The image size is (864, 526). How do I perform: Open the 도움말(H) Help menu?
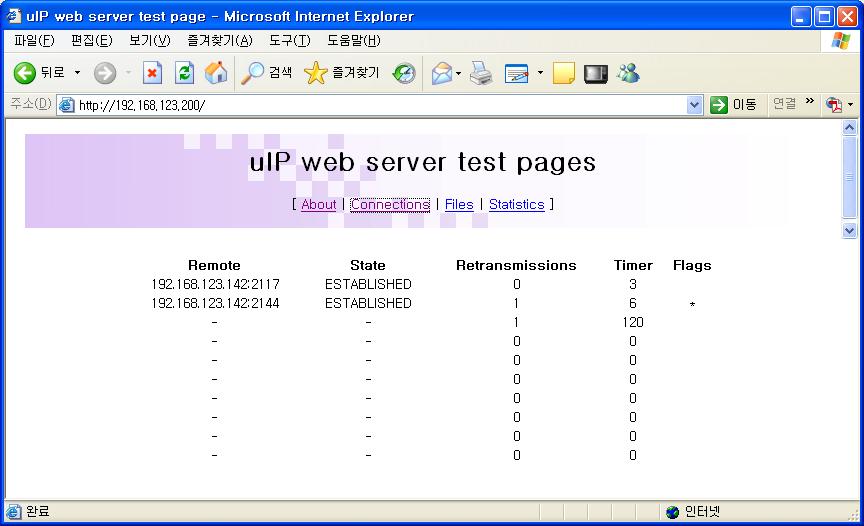pos(353,41)
